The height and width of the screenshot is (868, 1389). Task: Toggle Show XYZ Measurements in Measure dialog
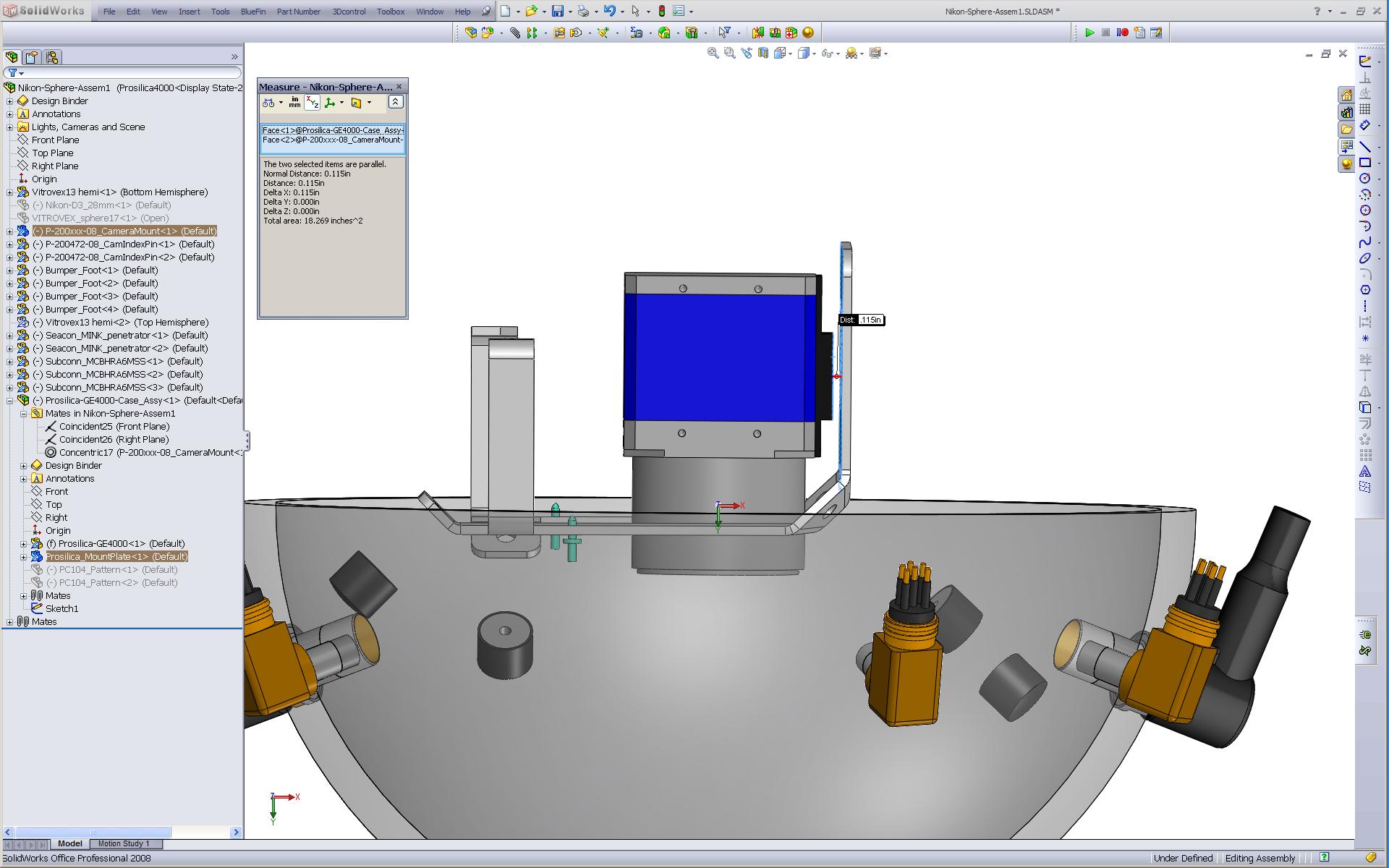coord(313,103)
